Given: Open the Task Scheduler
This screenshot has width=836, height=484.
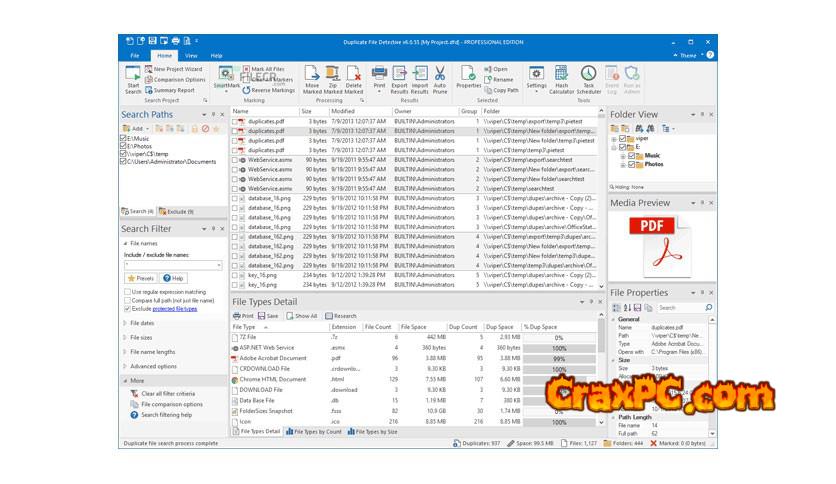Looking at the screenshot, I should [589, 79].
